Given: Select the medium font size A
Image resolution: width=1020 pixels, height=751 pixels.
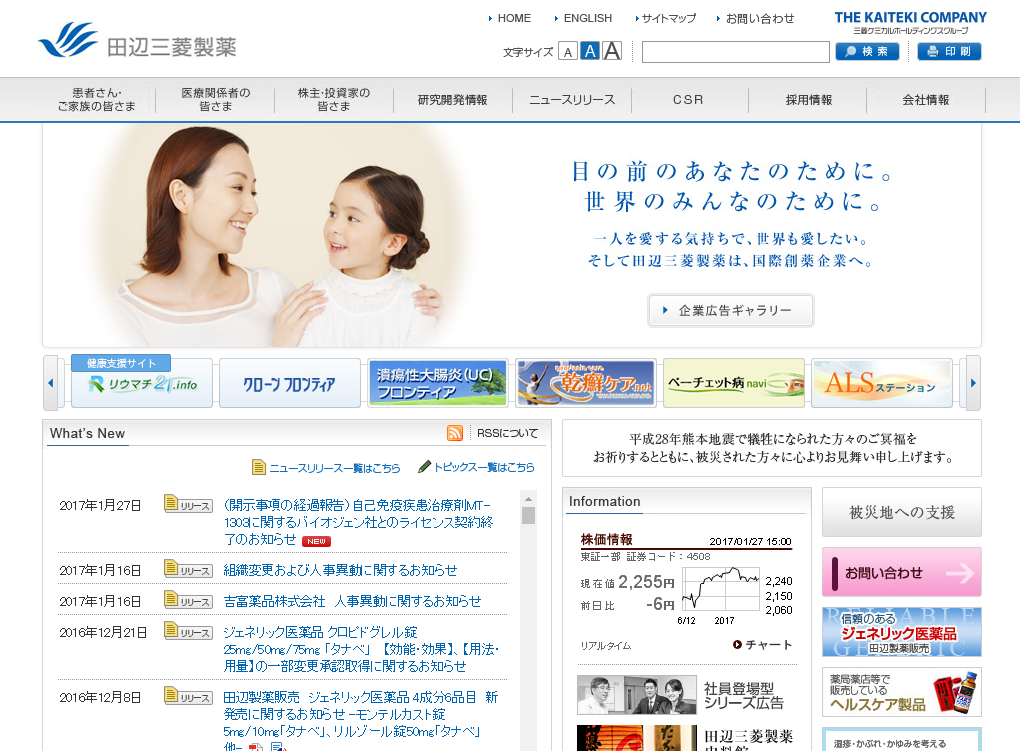Looking at the screenshot, I should point(590,51).
